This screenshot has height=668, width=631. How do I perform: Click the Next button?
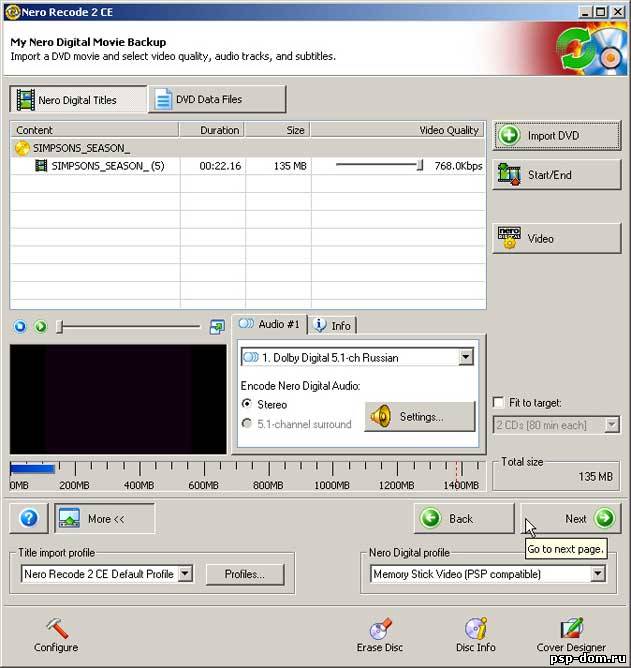571,518
